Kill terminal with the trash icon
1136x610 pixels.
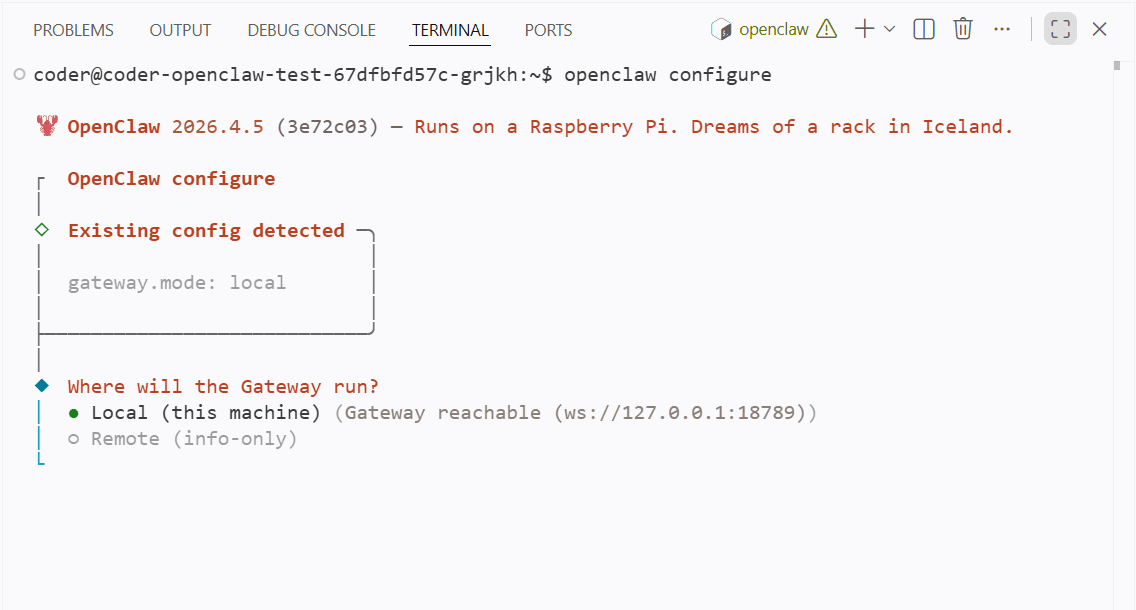tap(963, 29)
